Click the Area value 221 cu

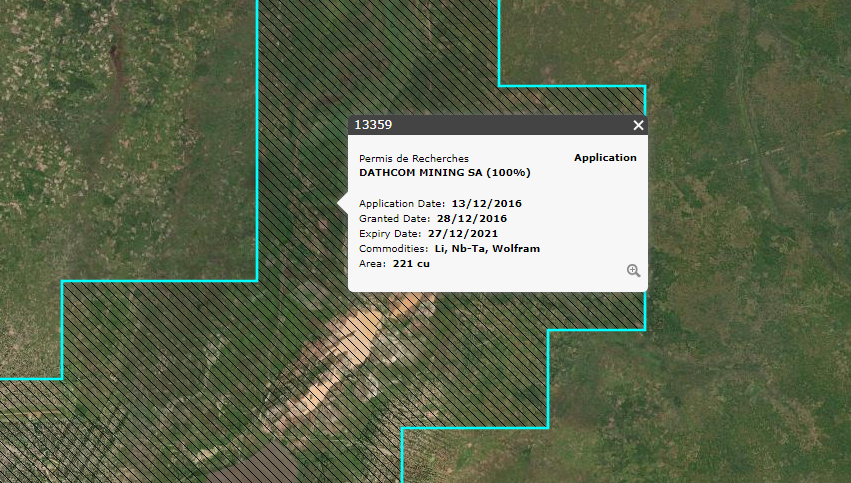click(x=411, y=263)
